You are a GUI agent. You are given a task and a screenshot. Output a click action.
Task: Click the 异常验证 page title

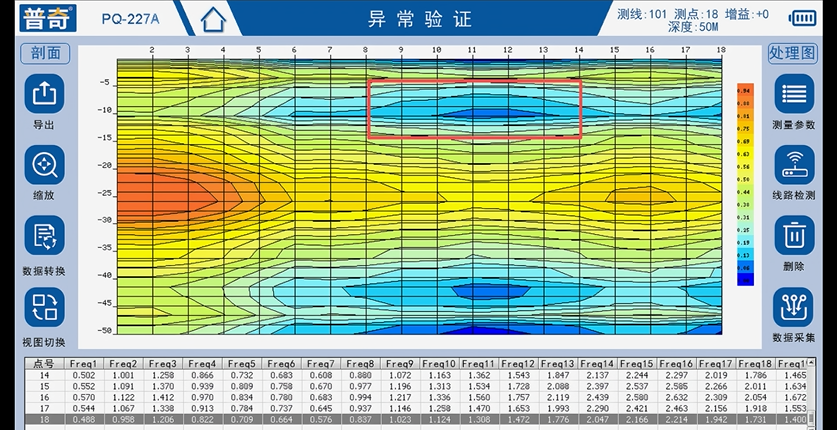(420, 19)
